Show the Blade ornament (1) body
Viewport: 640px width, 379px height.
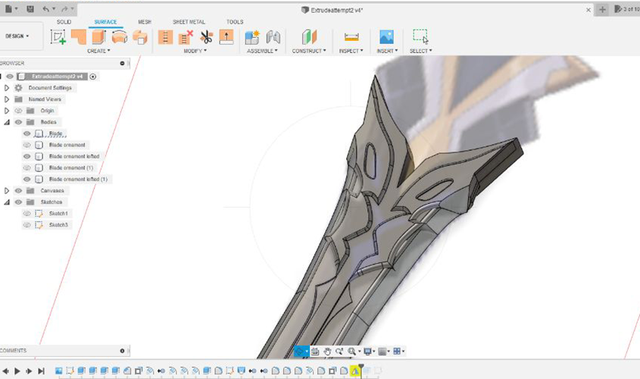click(27, 168)
